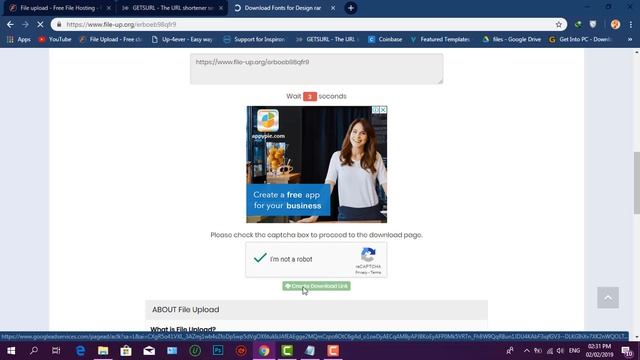The width and height of the screenshot is (640, 360).
Task: Open the Support for Inspiron bookmark
Action: click(254, 39)
